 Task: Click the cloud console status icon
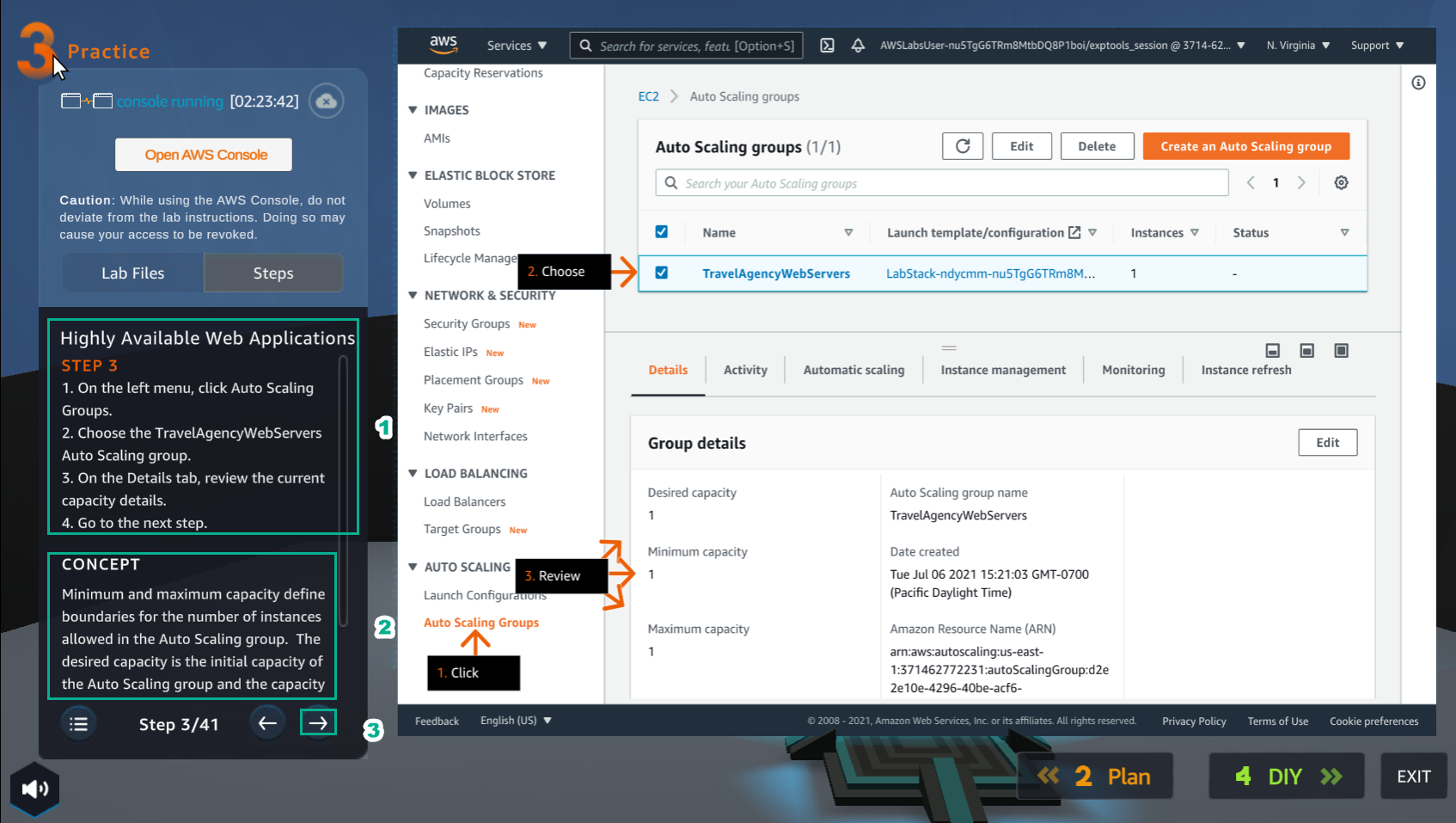click(x=327, y=101)
